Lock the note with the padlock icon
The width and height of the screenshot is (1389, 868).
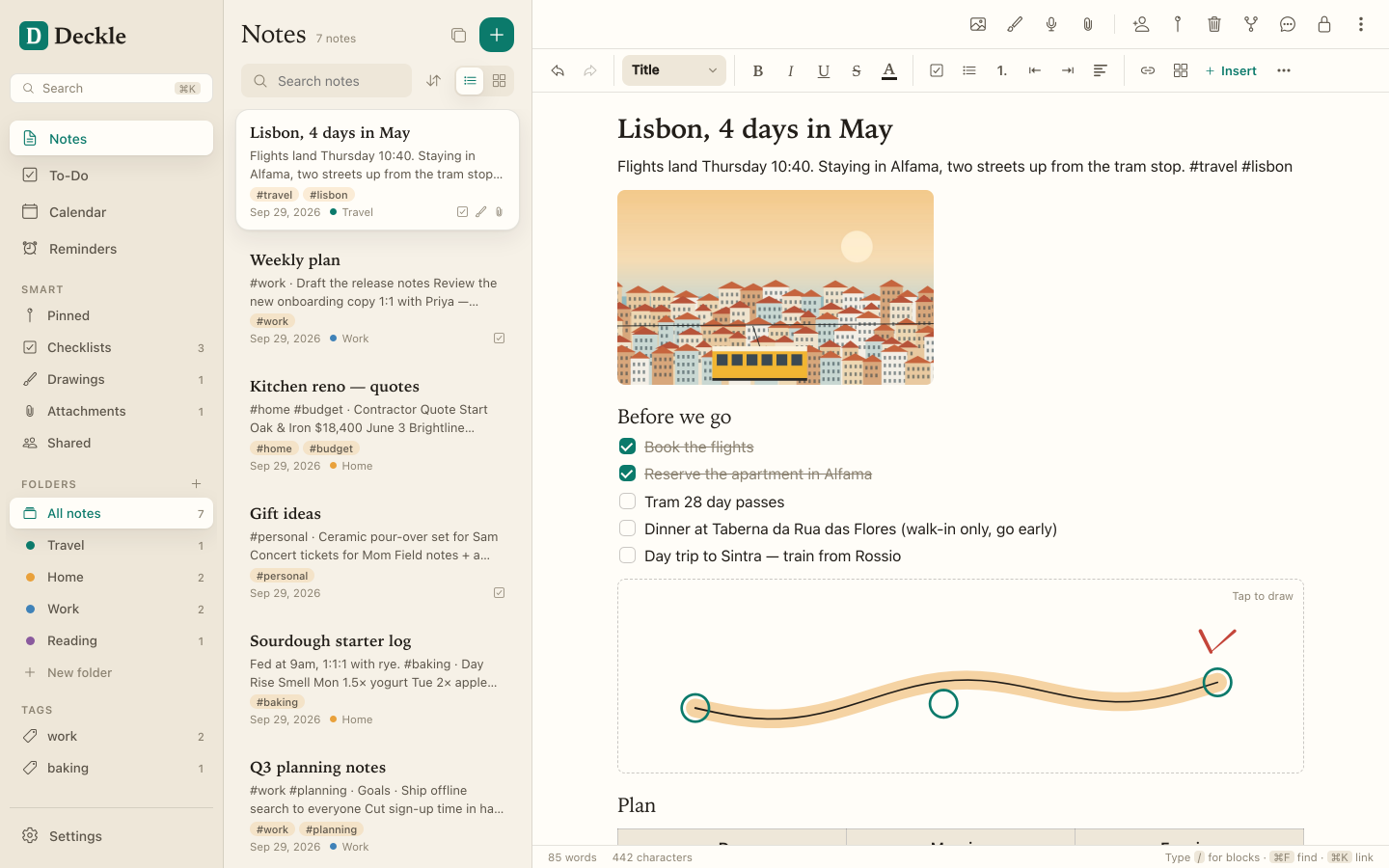[1324, 25]
